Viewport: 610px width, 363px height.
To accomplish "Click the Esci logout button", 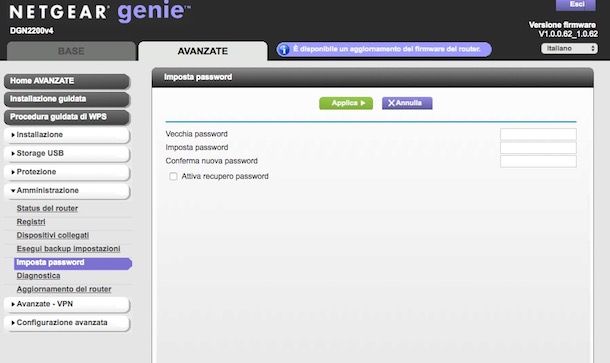I will [576, 5].
